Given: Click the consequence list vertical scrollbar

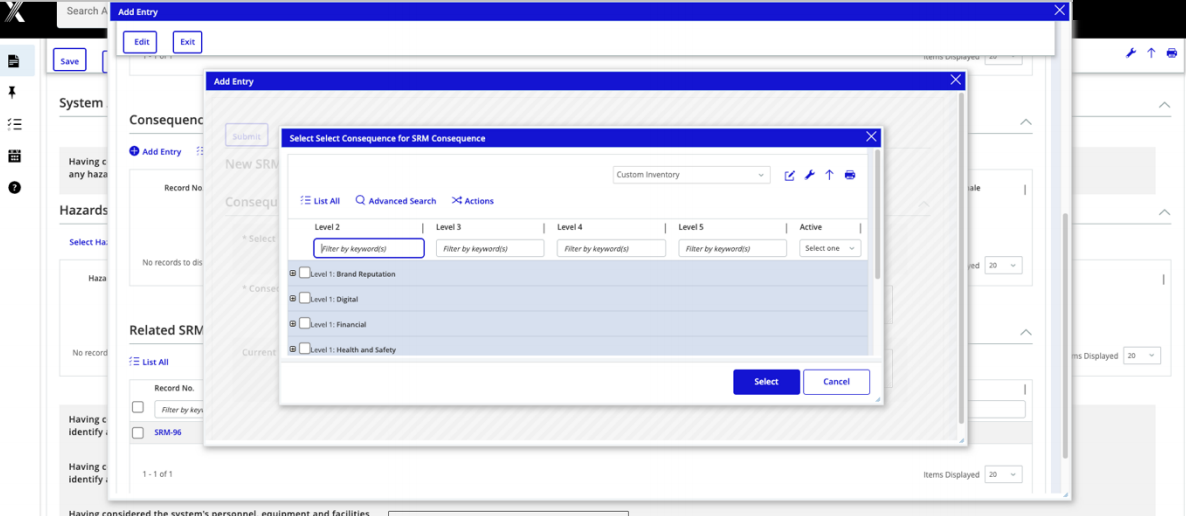Looking at the screenshot, I should click(x=877, y=220).
